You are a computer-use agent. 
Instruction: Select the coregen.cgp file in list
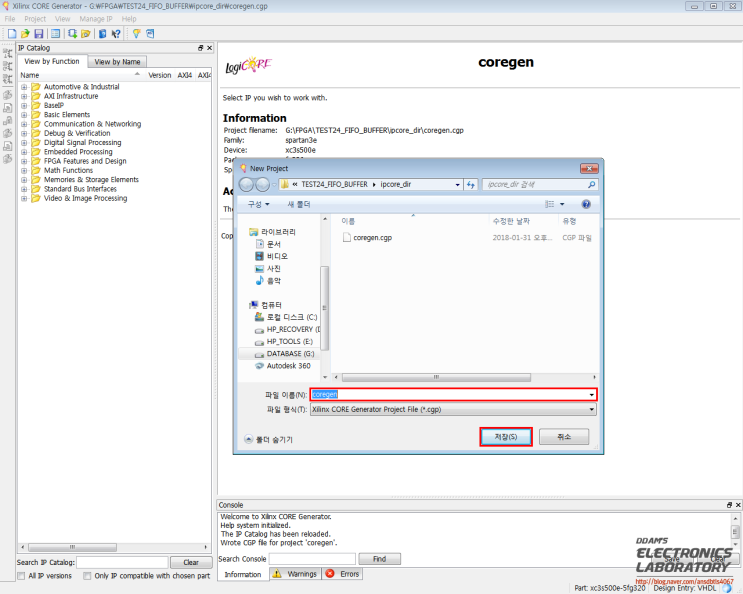pyautogui.click(x=372, y=238)
